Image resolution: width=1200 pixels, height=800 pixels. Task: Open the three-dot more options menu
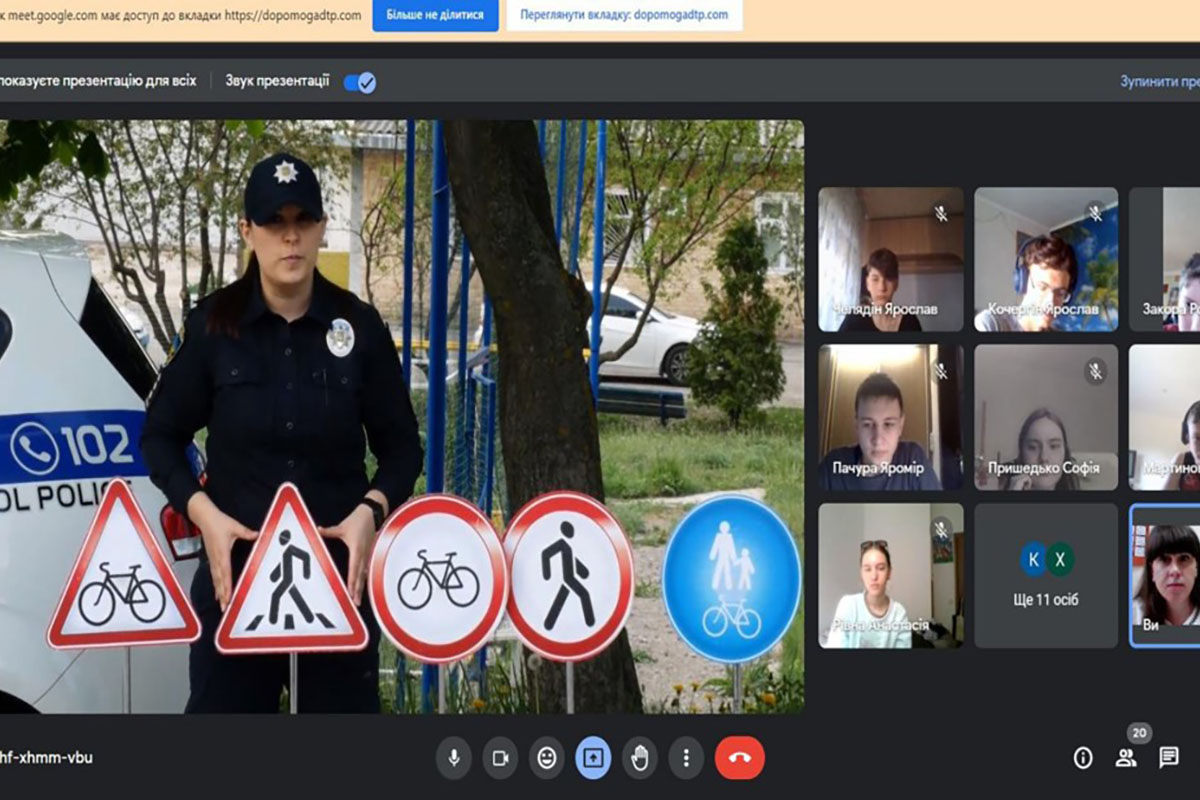coord(686,758)
